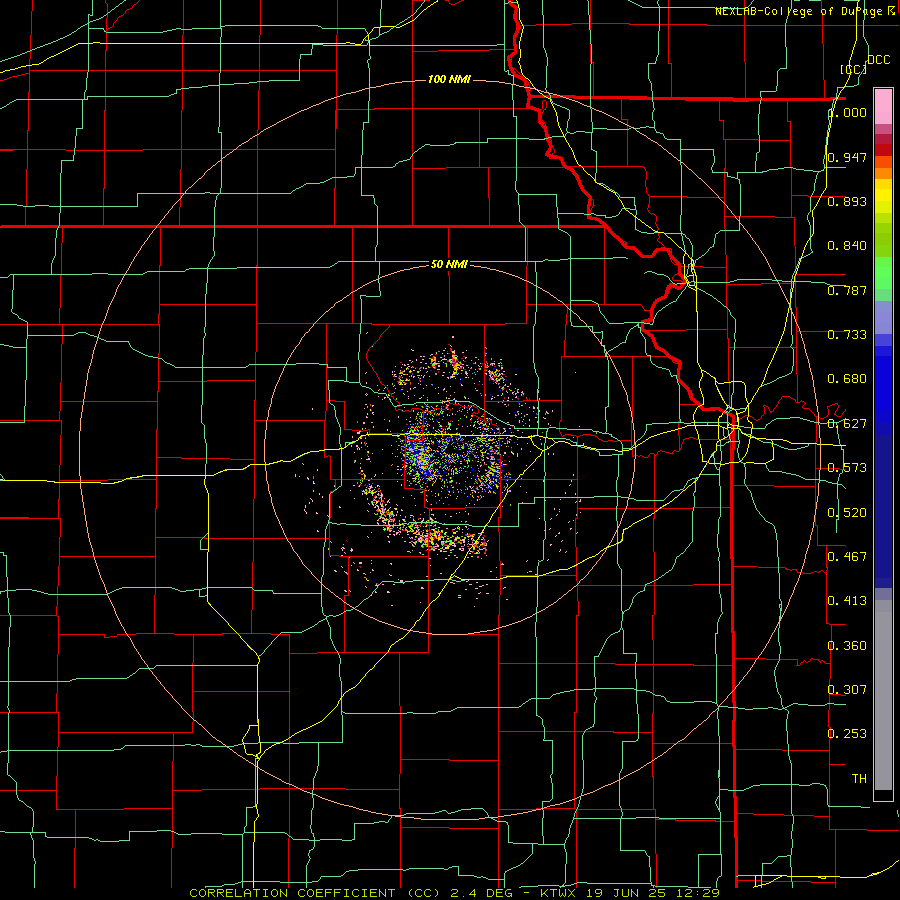Click the 100 NMI range ring label
Screen dimensions: 900x900
tap(449, 79)
